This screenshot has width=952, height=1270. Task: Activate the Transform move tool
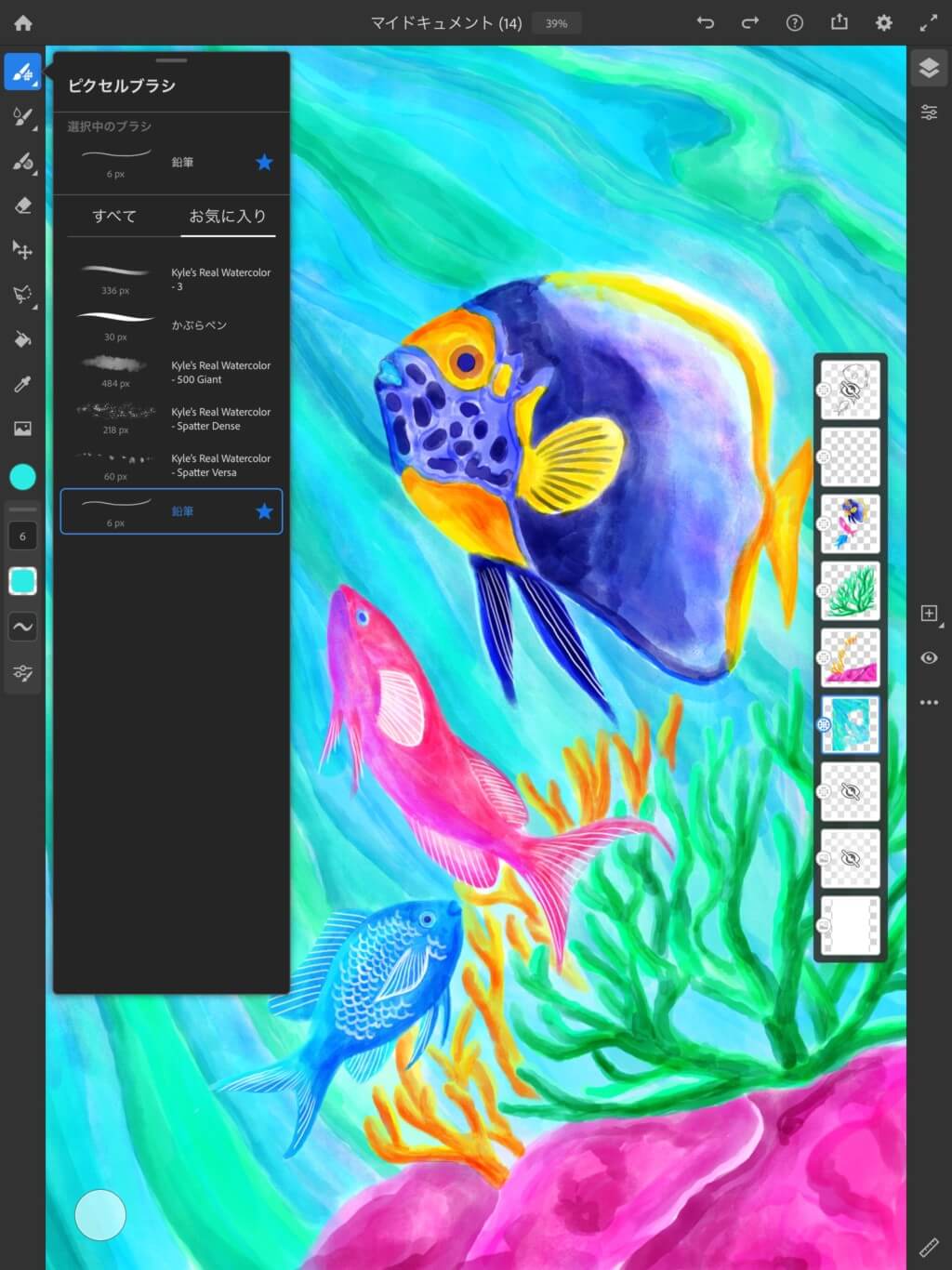[23, 250]
